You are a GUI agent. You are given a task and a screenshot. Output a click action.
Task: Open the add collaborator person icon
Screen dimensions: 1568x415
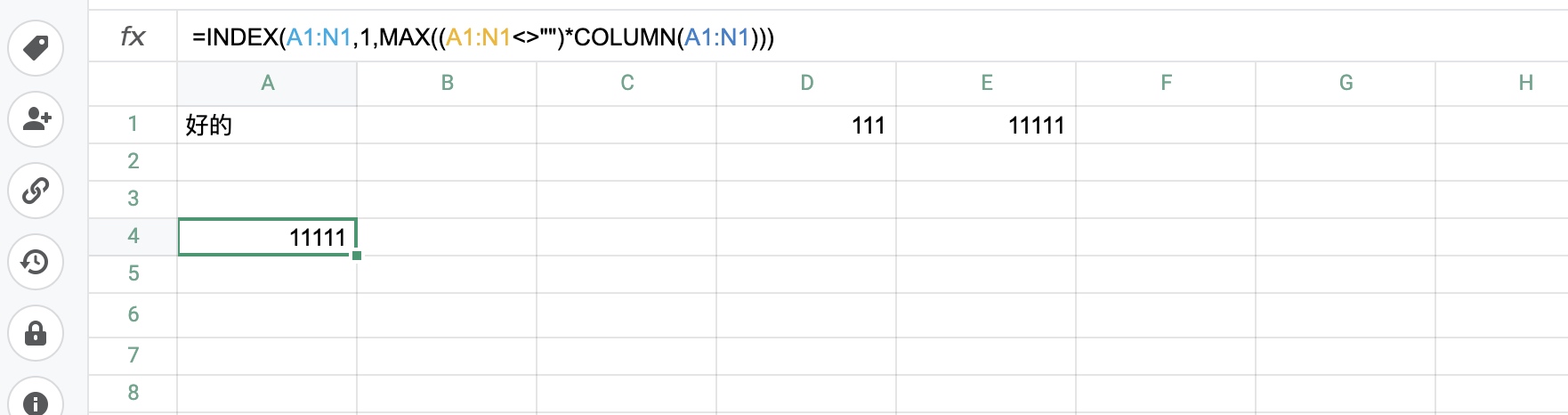tap(36, 119)
